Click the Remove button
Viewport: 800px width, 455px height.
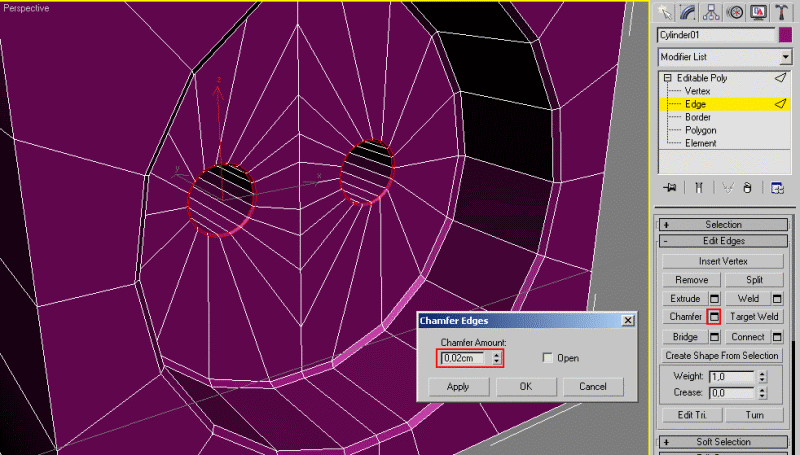[x=691, y=280]
